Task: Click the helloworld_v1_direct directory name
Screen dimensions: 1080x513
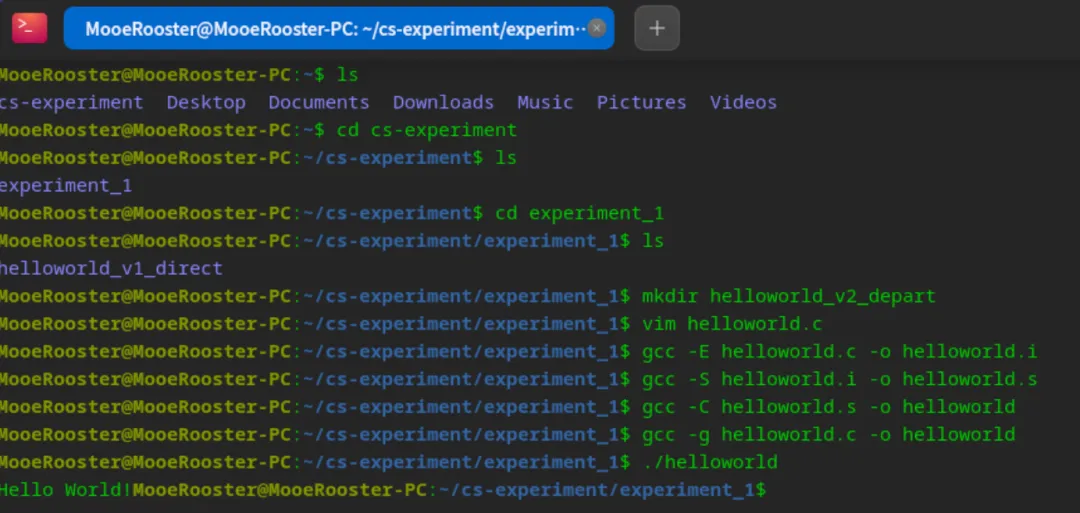Action: coord(111,268)
